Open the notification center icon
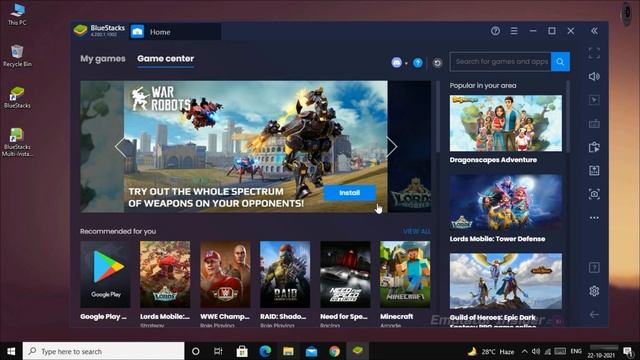The image size is (640, 360). click(628, 351)
